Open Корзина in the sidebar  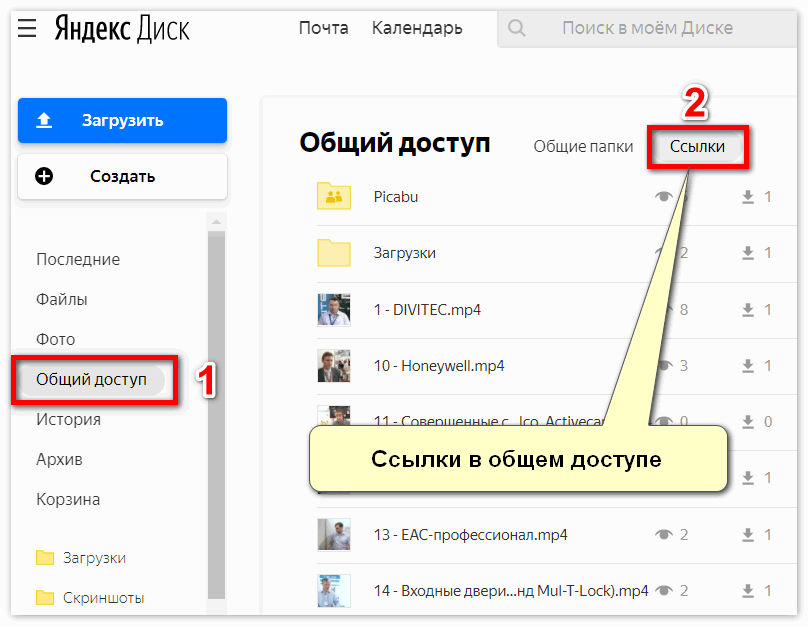pos(68,500)
